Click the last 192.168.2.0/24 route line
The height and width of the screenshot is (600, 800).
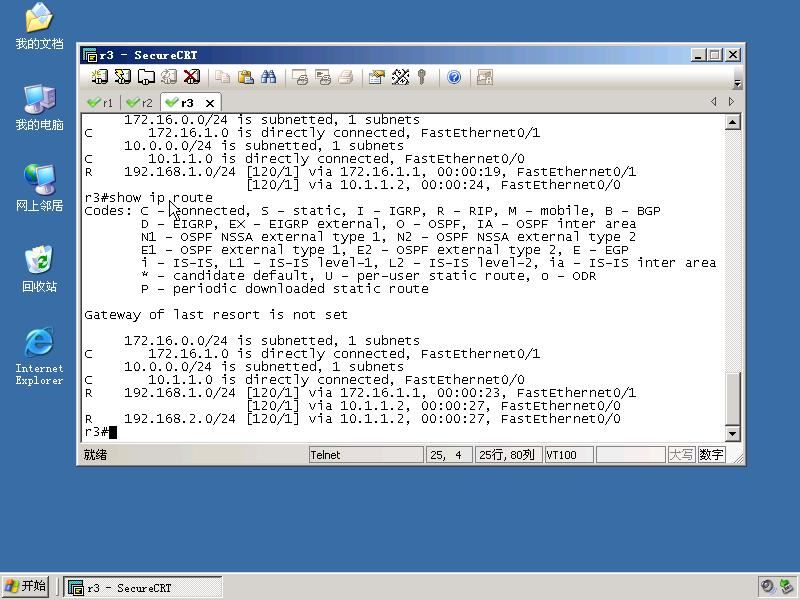point(353,419)
